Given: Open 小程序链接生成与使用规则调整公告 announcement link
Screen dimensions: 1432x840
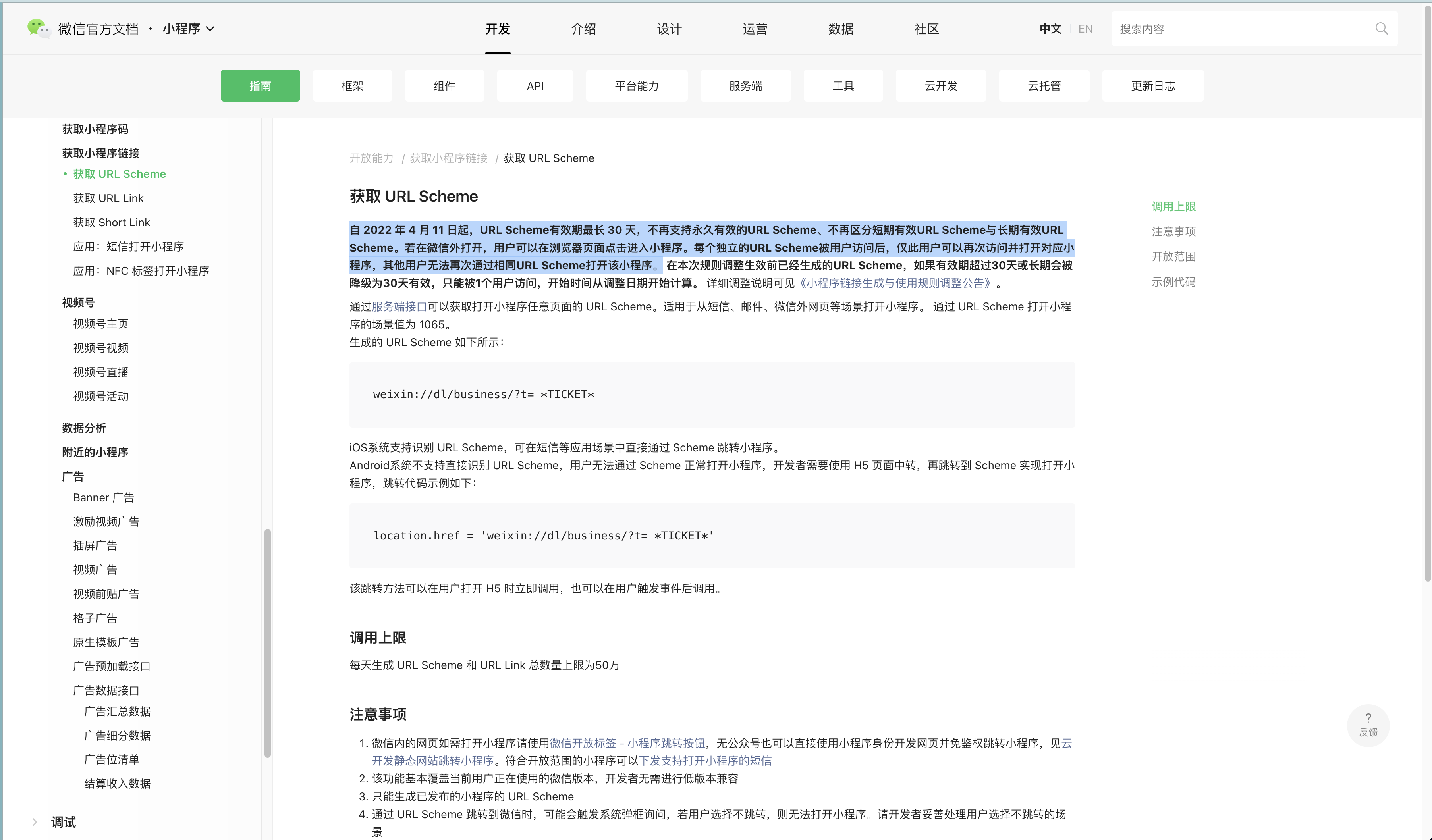Looking at the screenshot, I should coord(897,283).
